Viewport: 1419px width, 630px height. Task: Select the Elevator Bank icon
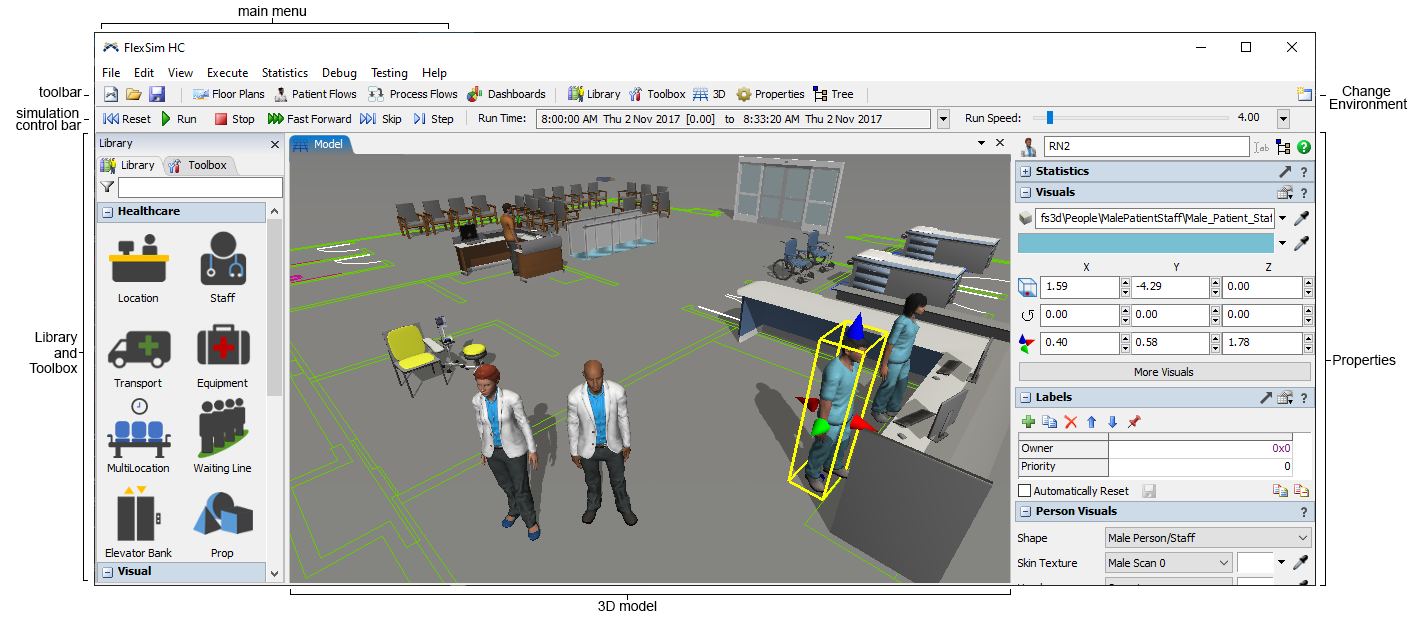[138, 516]
